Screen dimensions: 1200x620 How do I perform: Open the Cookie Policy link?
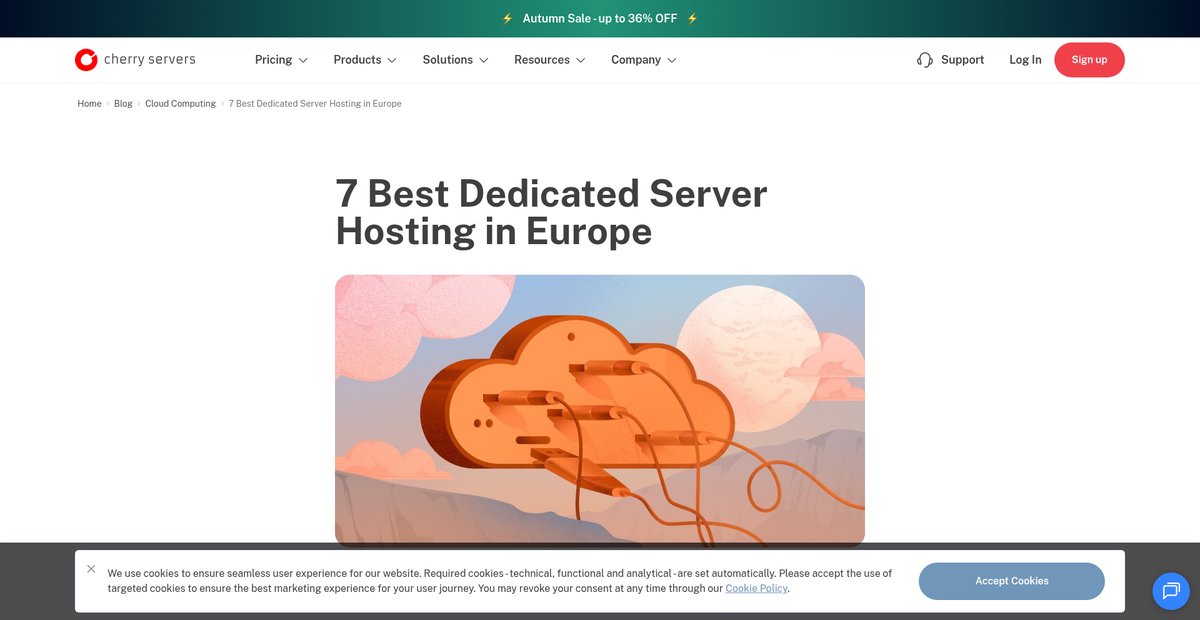coord(756,589)
